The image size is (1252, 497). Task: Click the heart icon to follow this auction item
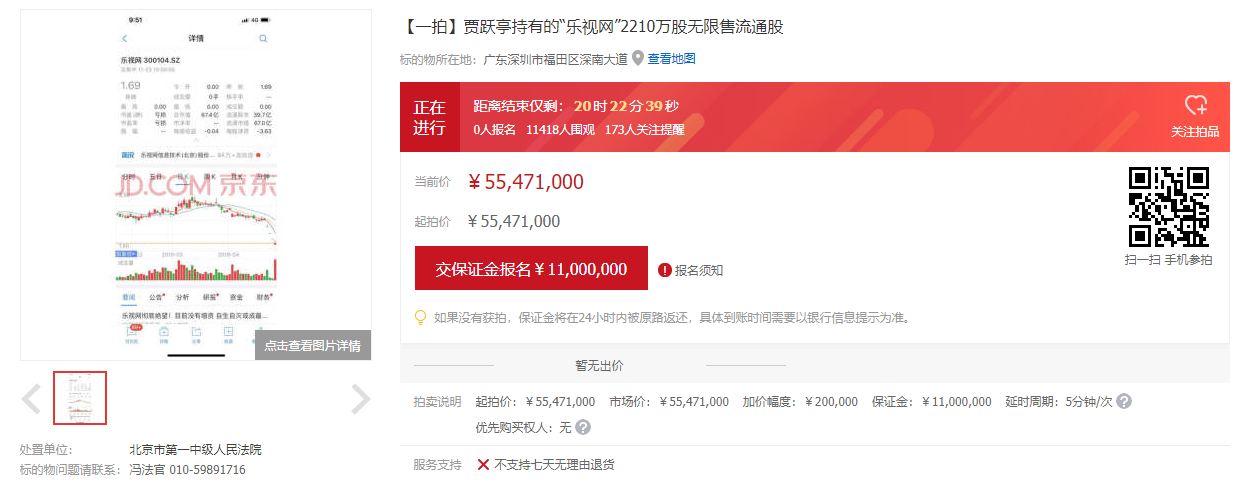point(1195,106)
